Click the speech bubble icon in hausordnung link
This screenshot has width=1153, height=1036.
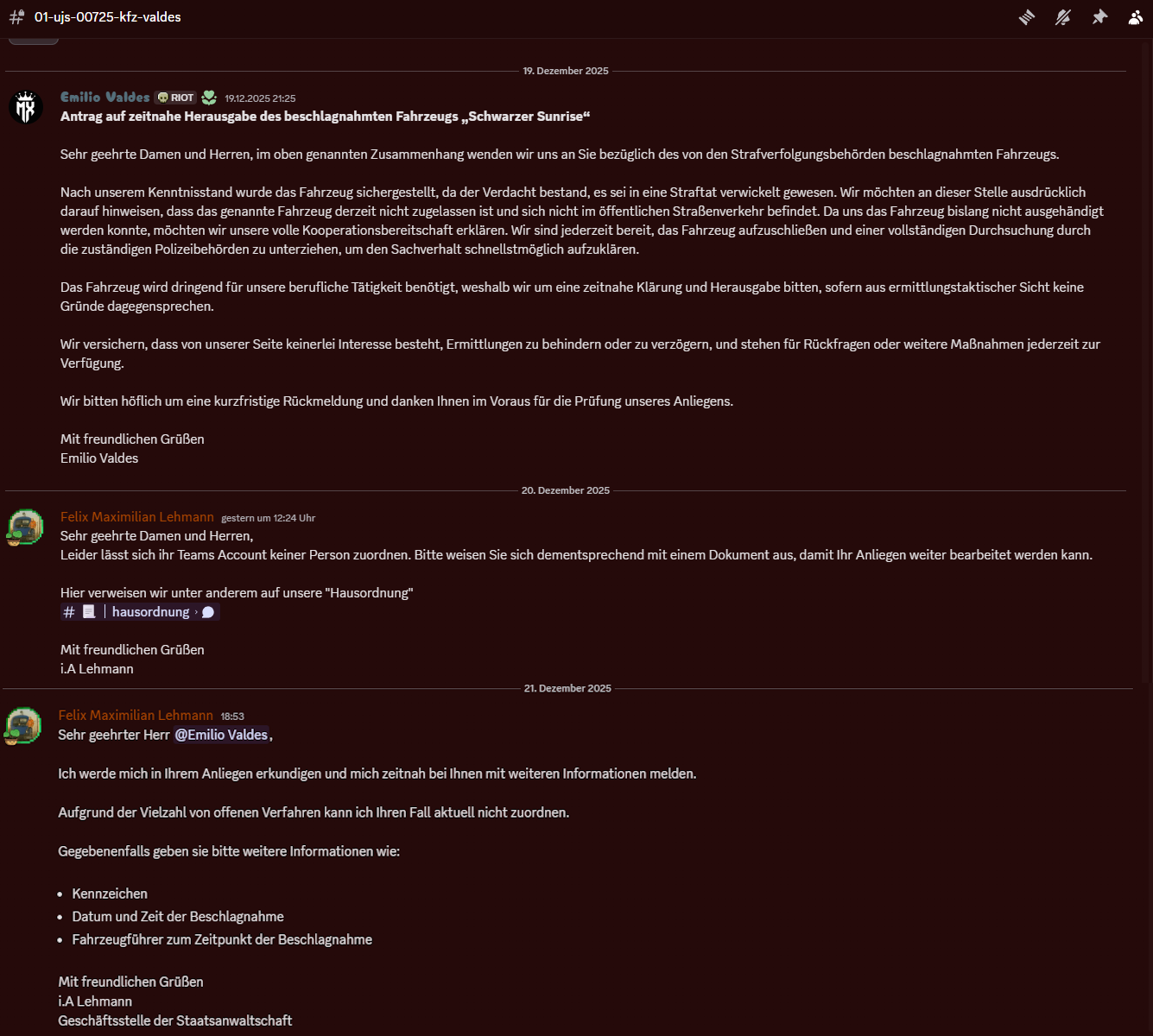[208, 612]
